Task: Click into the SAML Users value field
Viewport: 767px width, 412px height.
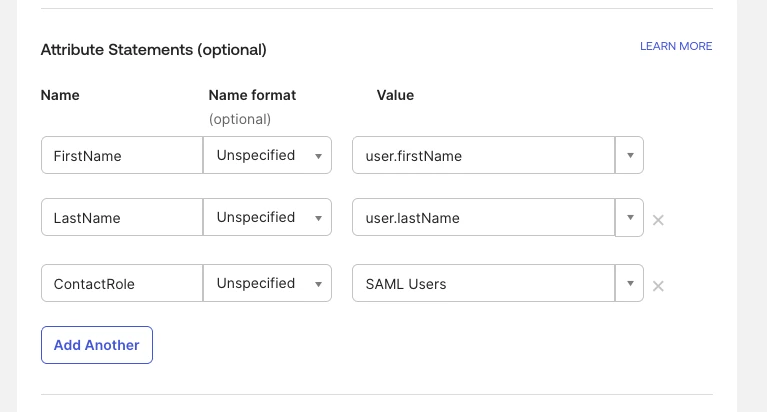Action: [483, 284]
